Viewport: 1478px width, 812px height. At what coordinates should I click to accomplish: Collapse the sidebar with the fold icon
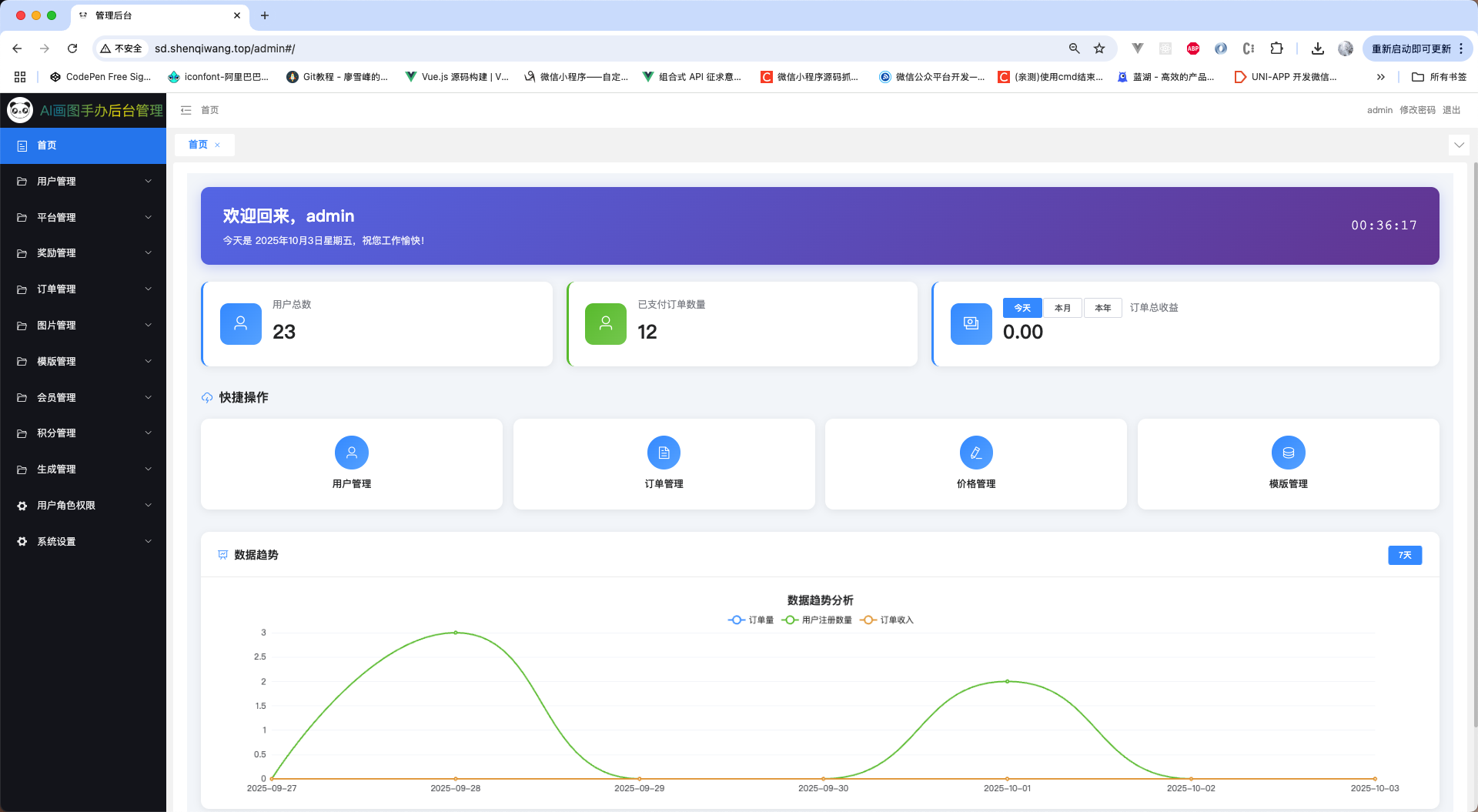pyautogui.click(x=186, y=110)
